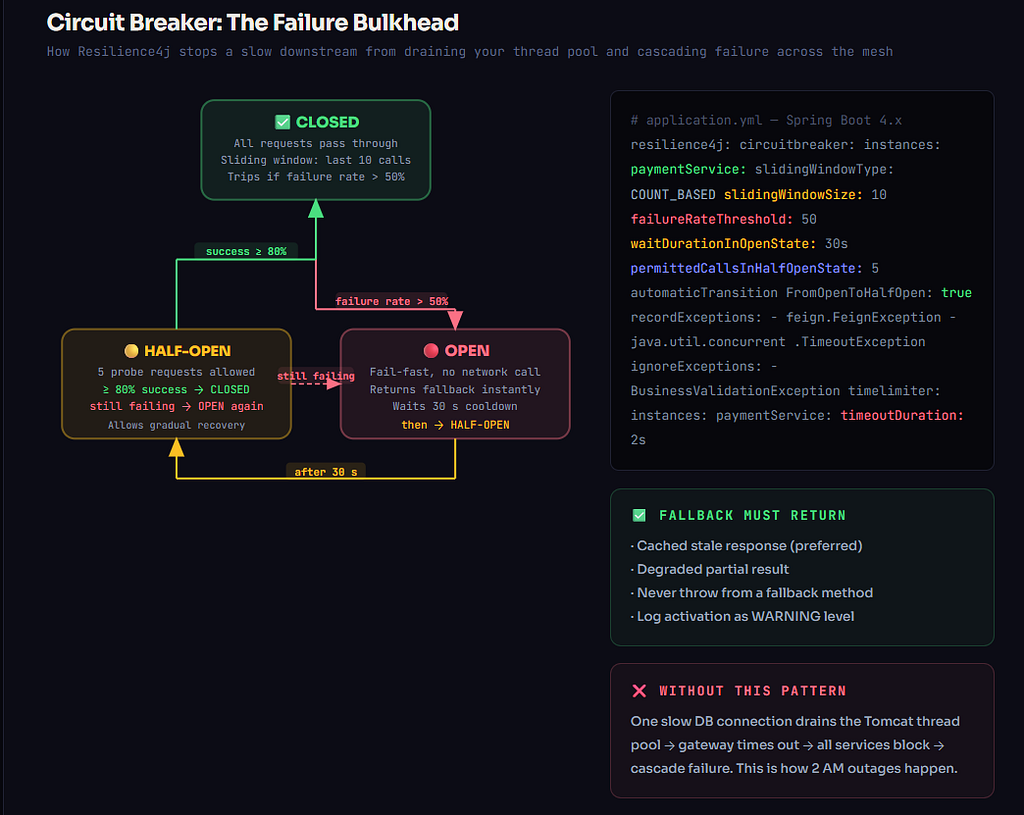Click the 'WITHOUT THIS PATTERN' heading
Image resolution: width=1024 pixels, height=815 pixels.
[752, 691]
